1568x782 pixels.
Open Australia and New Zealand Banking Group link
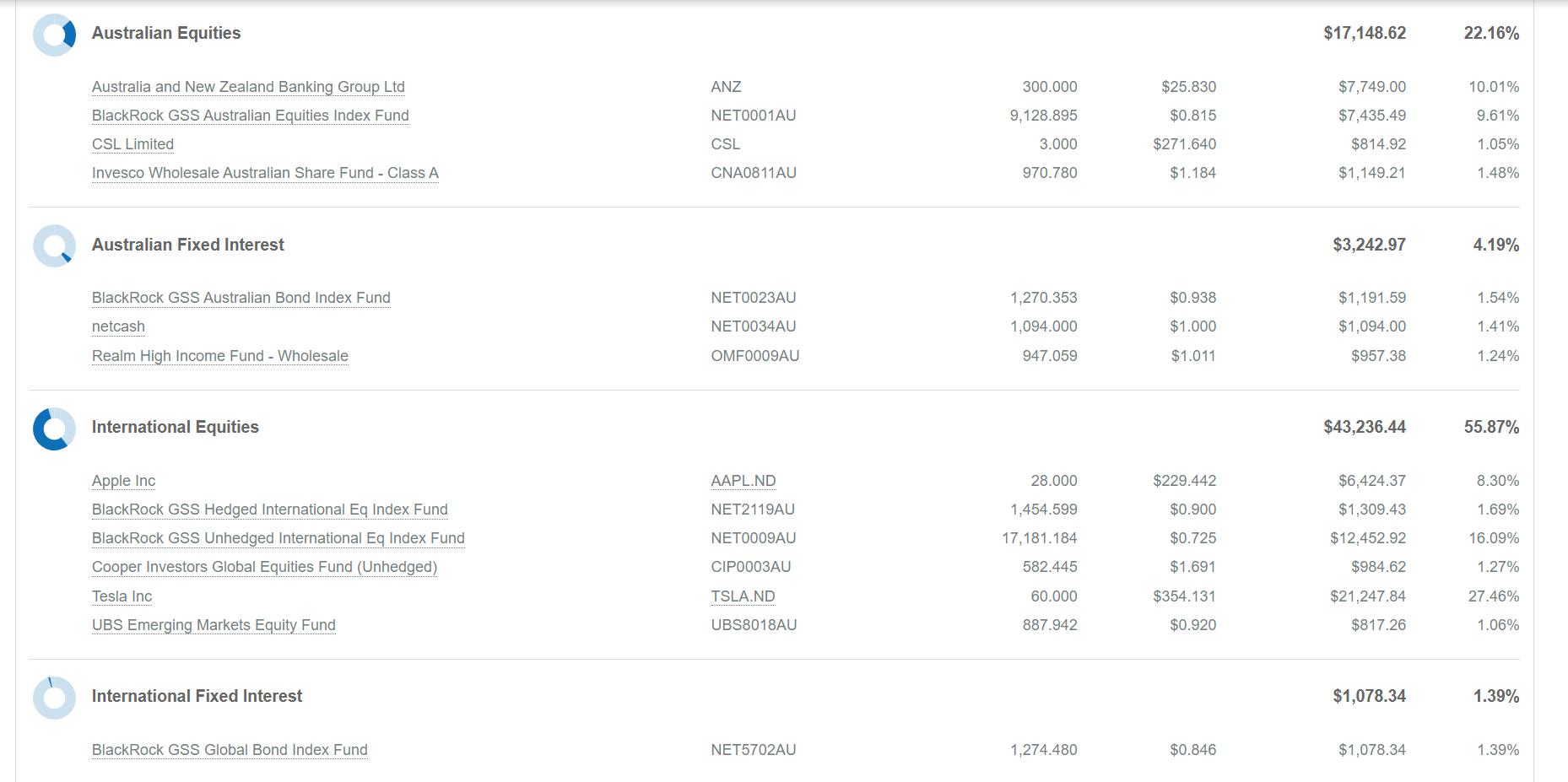coord(248,87)
